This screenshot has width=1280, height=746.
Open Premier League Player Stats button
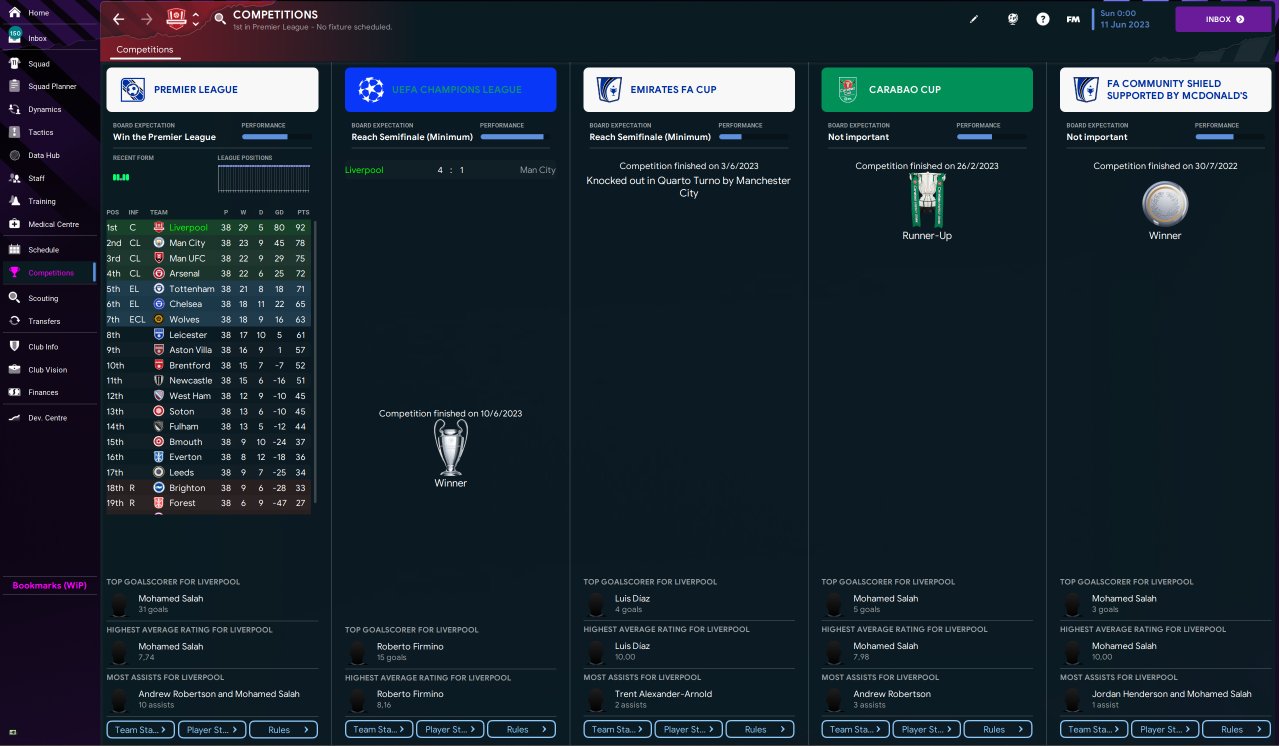[212, 730]
